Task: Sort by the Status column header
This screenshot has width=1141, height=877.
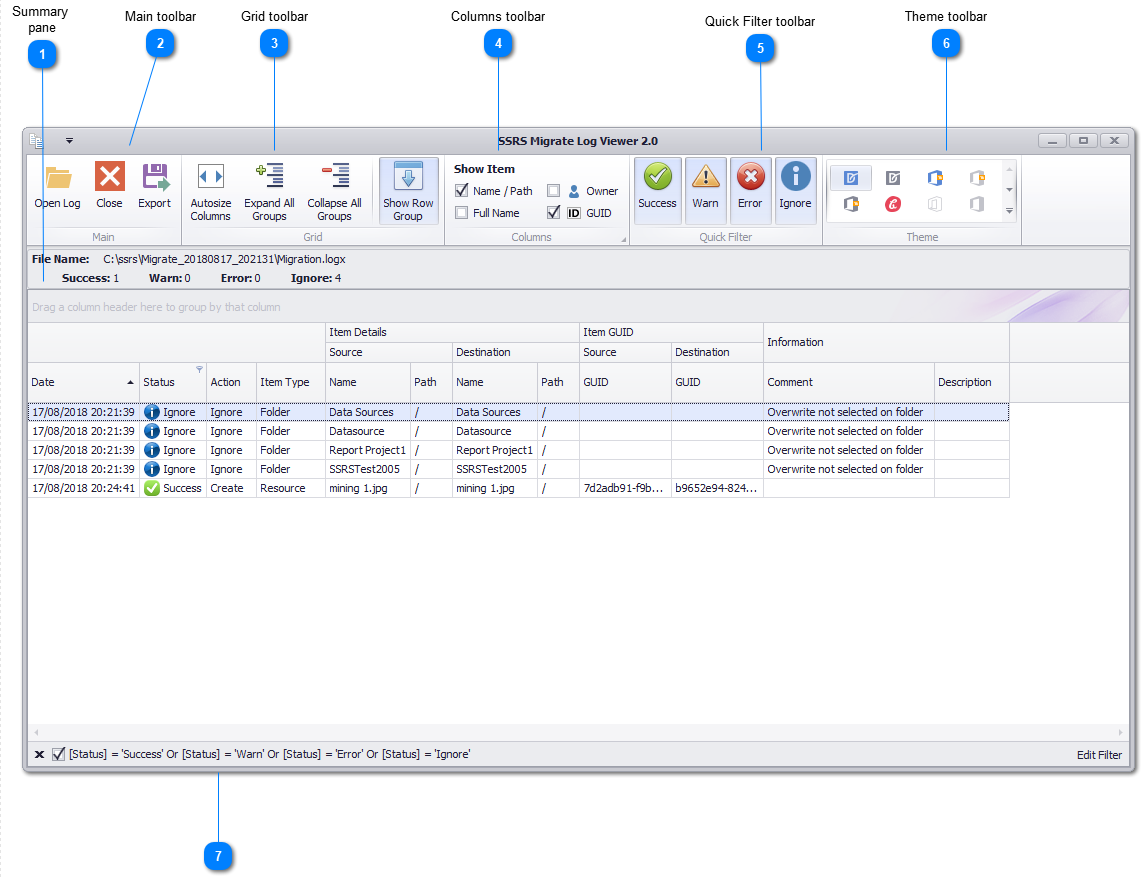Action: click(x=173, y=382)
